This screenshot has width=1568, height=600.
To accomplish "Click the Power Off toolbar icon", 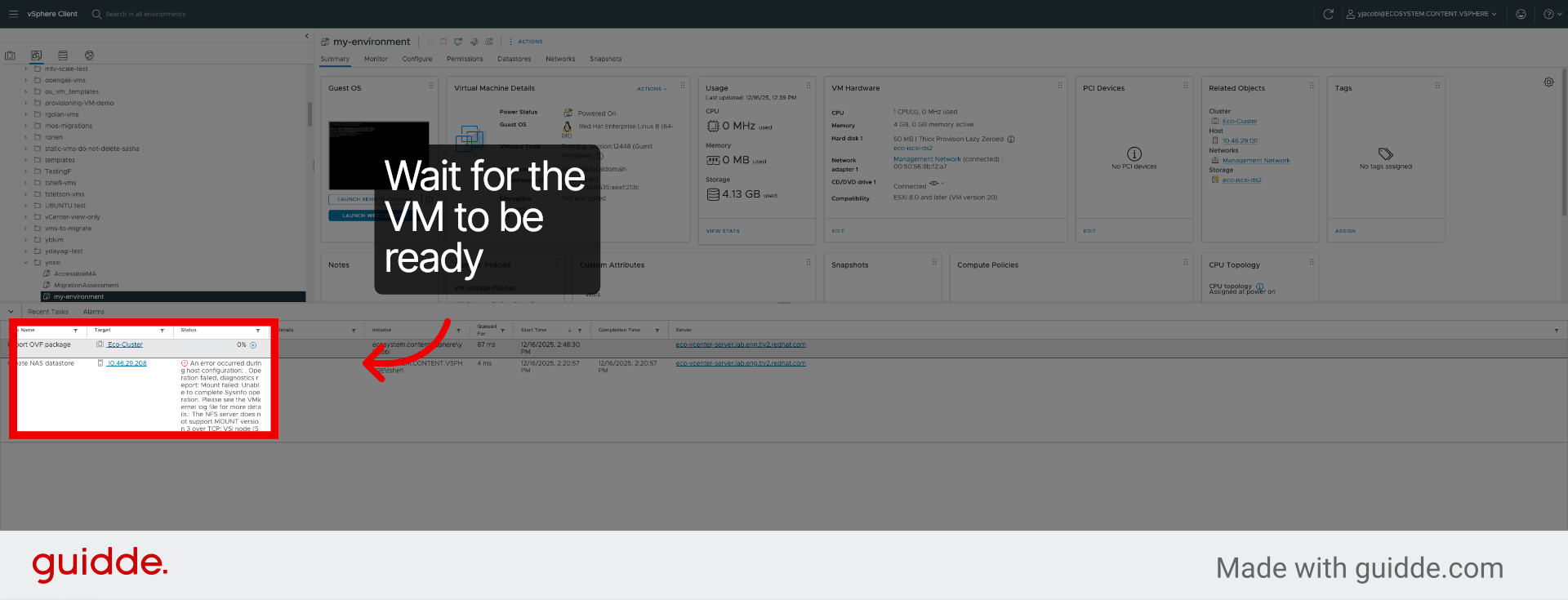I will [443, 42].
